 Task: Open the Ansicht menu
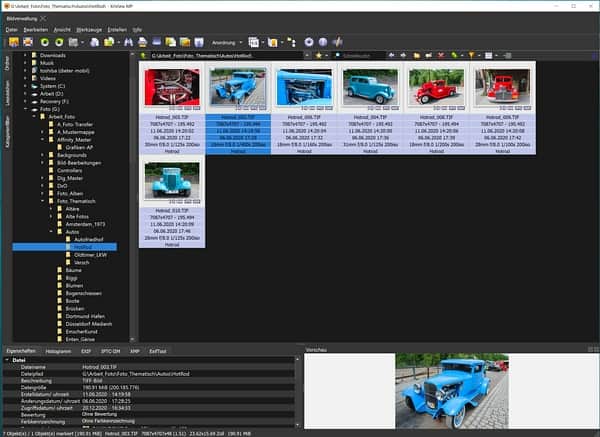coord(62,30)
